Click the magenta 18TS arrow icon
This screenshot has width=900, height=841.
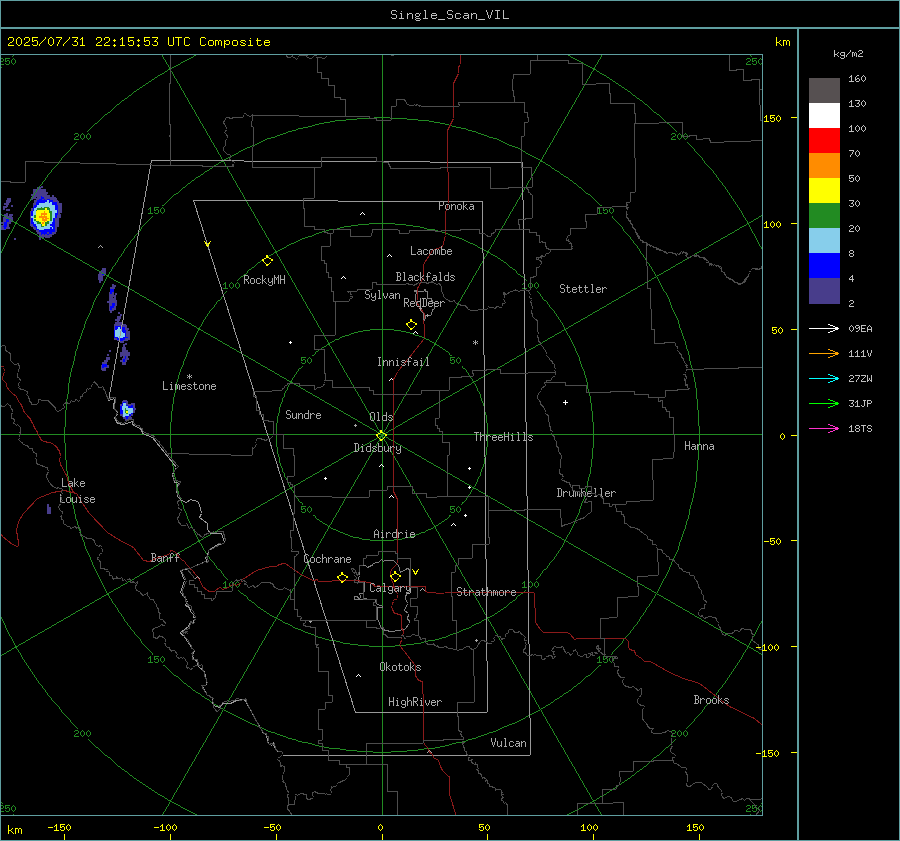(x=824, y=428)
